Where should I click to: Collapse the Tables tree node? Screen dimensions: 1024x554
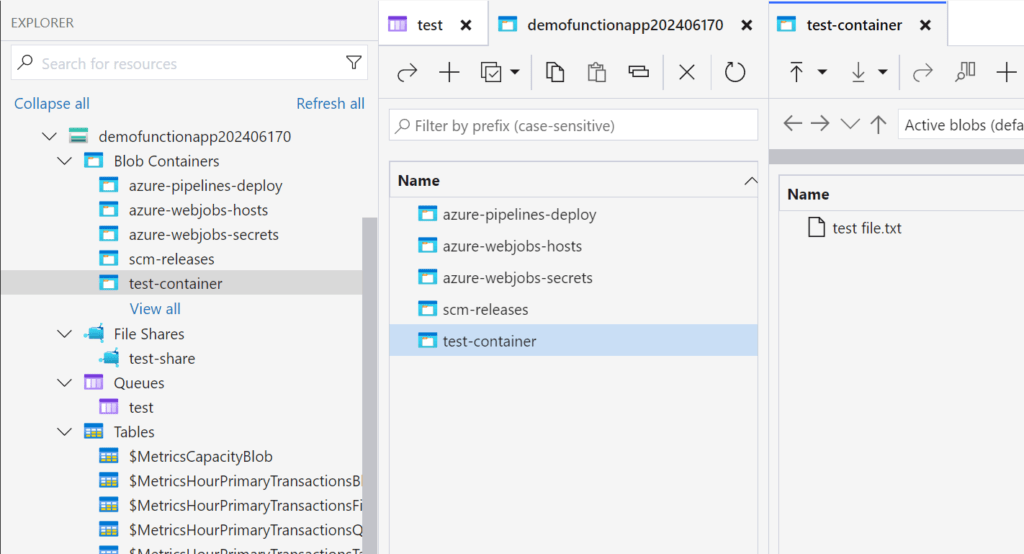click(65, 432)
